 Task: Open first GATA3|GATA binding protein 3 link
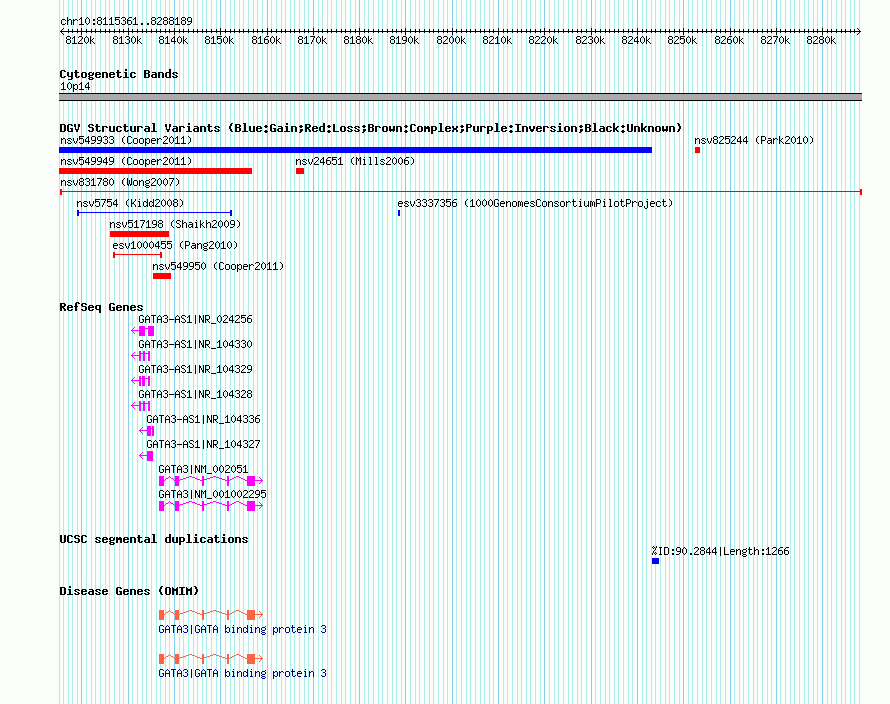point(242,629)
